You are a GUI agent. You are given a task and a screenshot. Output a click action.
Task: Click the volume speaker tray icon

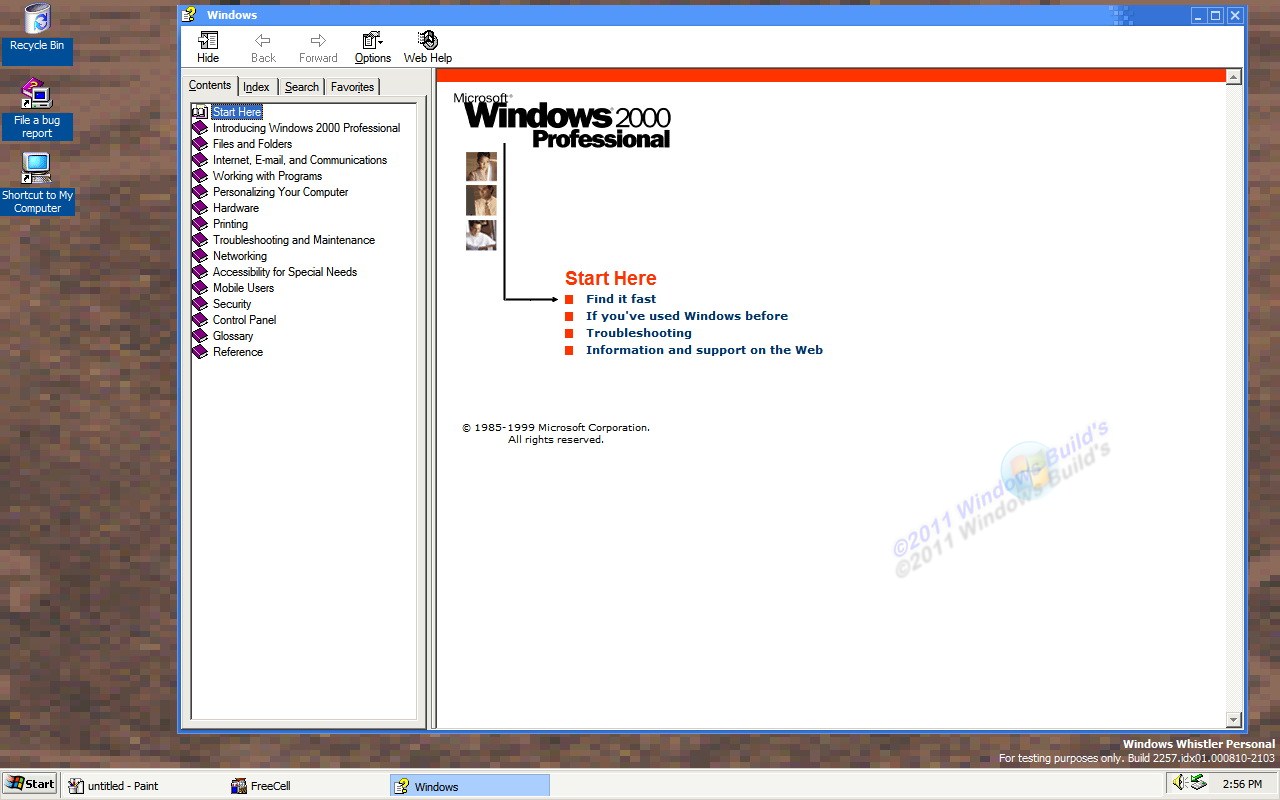1180,783
